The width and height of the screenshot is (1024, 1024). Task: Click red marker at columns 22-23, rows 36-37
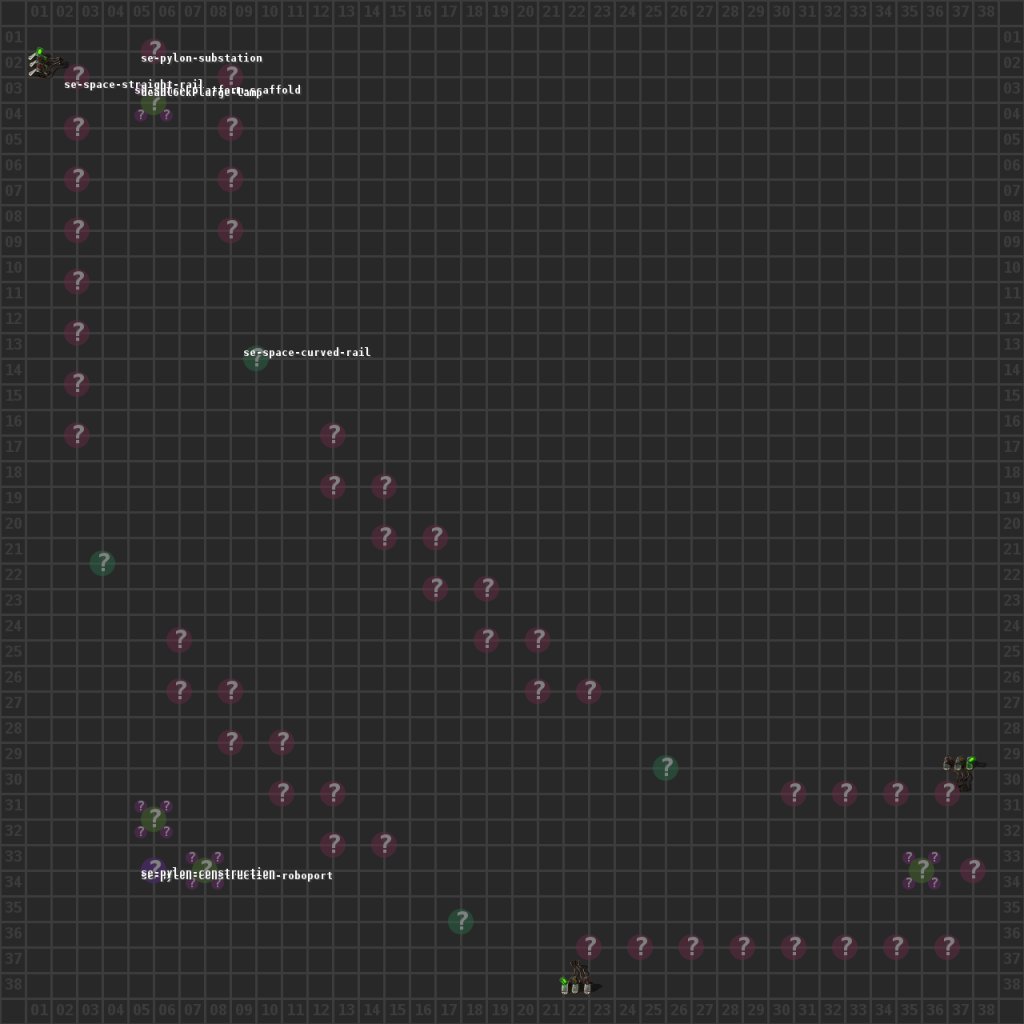pos(589,947)
